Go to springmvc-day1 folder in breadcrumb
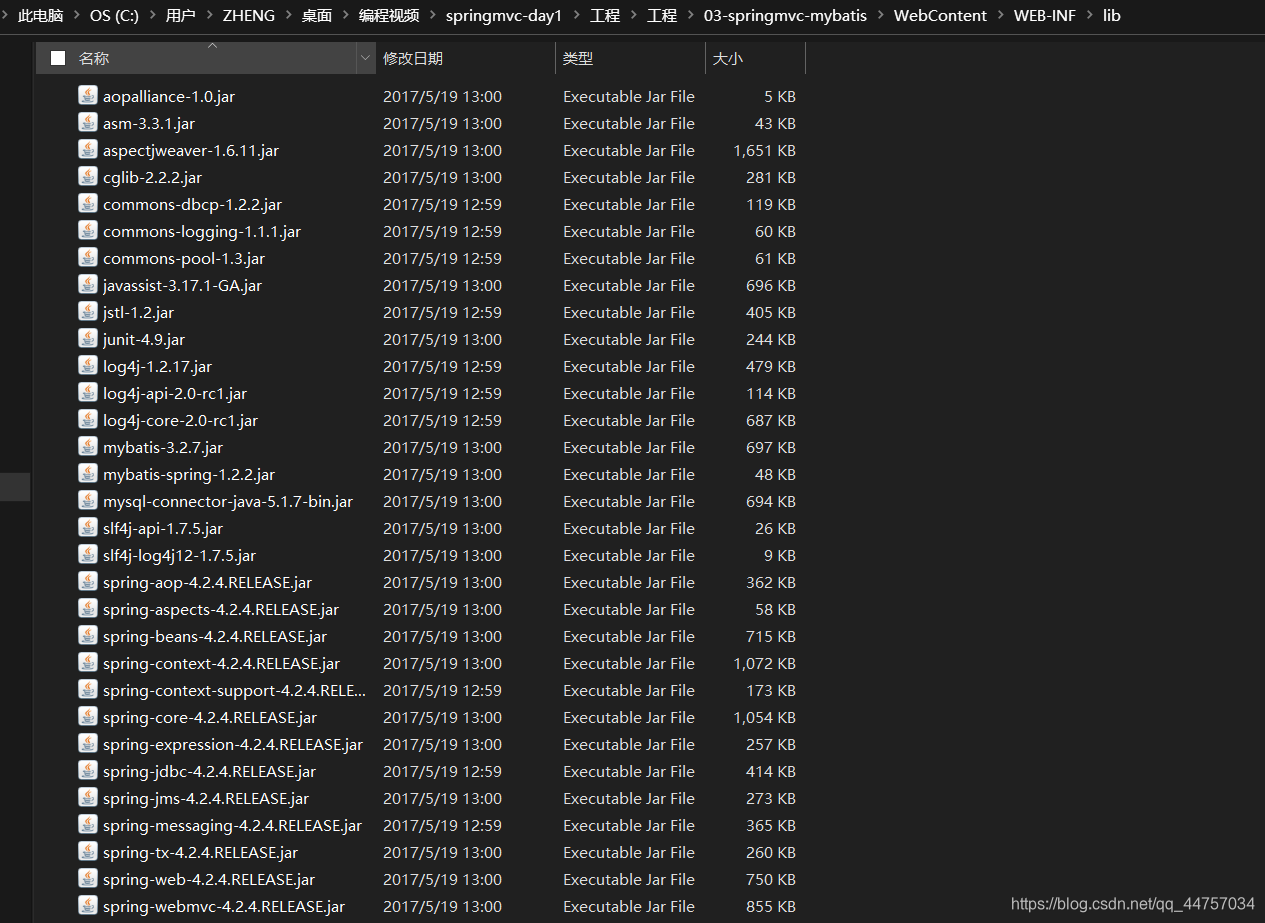 point(504,15)
